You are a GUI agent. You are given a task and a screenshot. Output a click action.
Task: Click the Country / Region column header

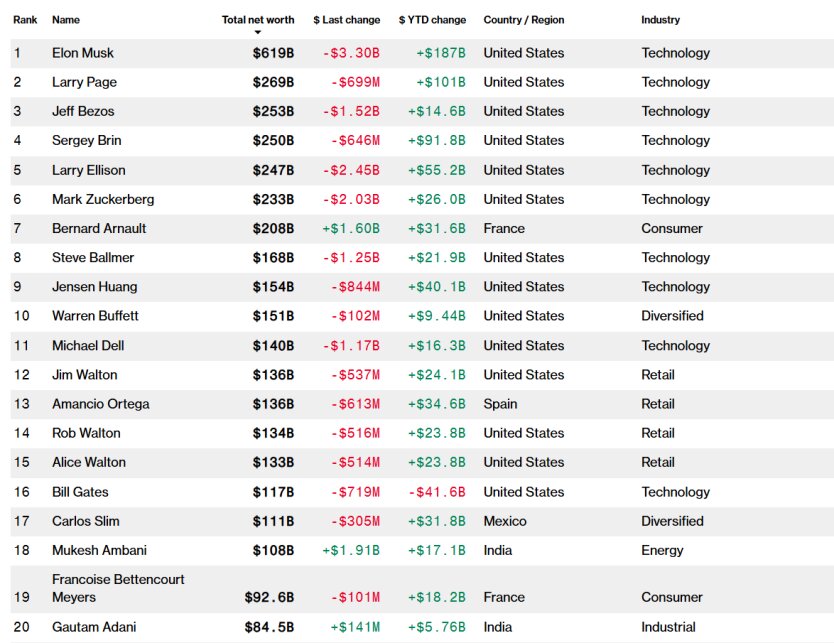[x=523, y=19]
